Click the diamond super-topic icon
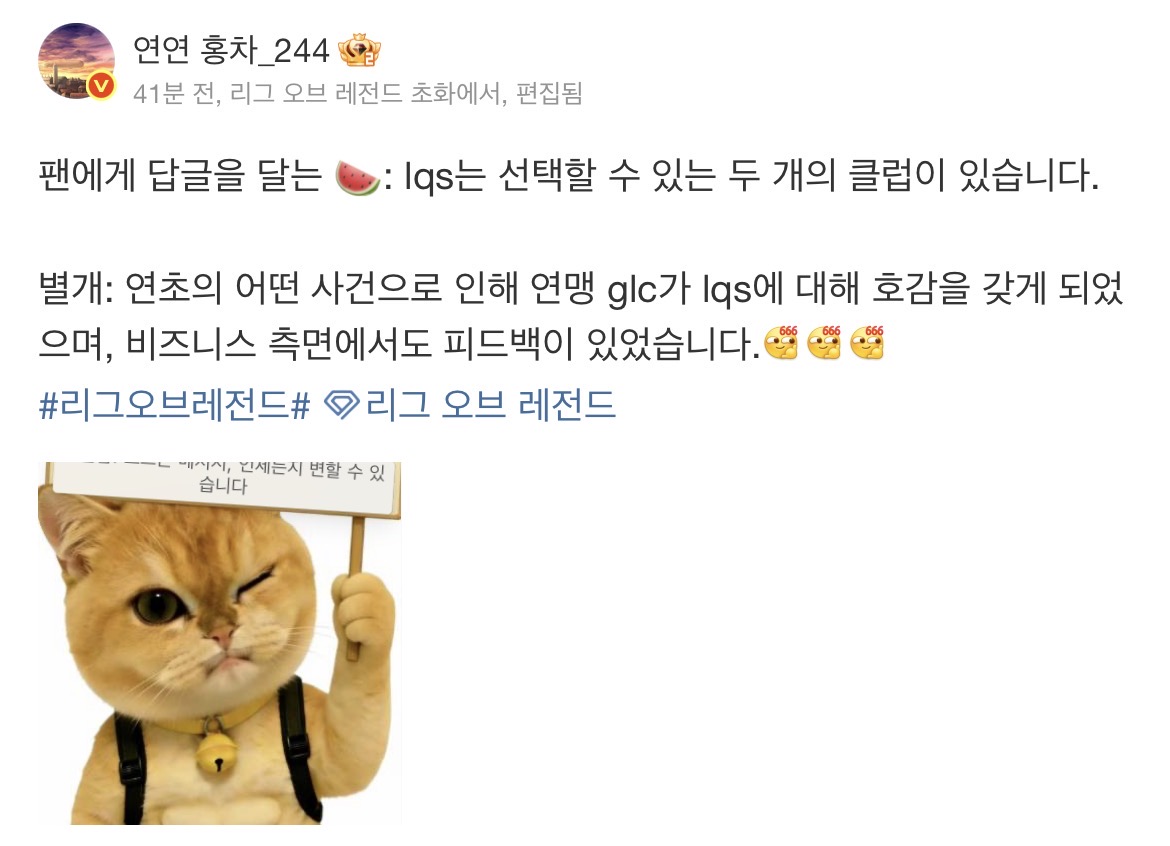The width and height of the screenshot is (1170, 846). tap(342, 405)
